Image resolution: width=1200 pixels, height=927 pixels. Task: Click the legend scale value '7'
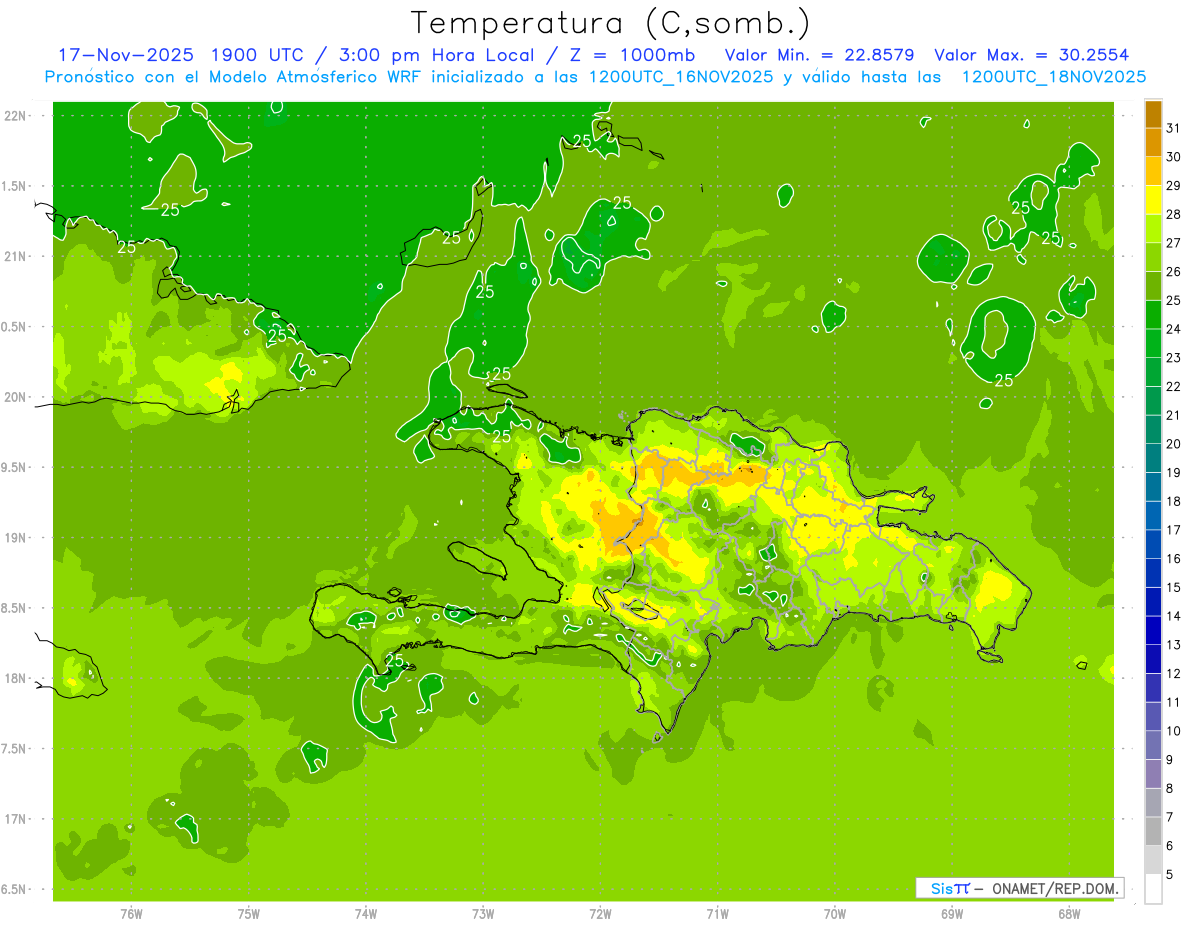(x=1170, y=818)
